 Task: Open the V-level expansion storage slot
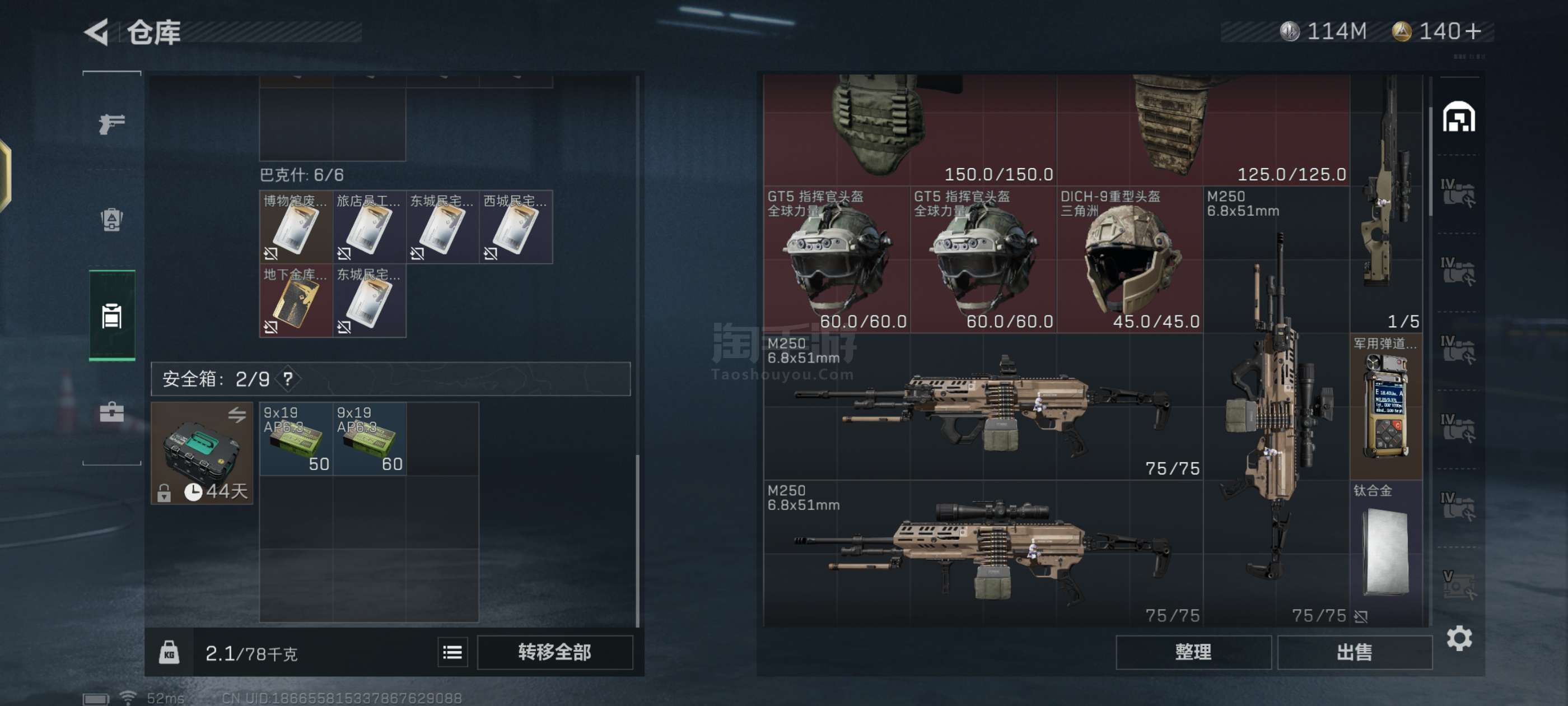click(1458, 585)
